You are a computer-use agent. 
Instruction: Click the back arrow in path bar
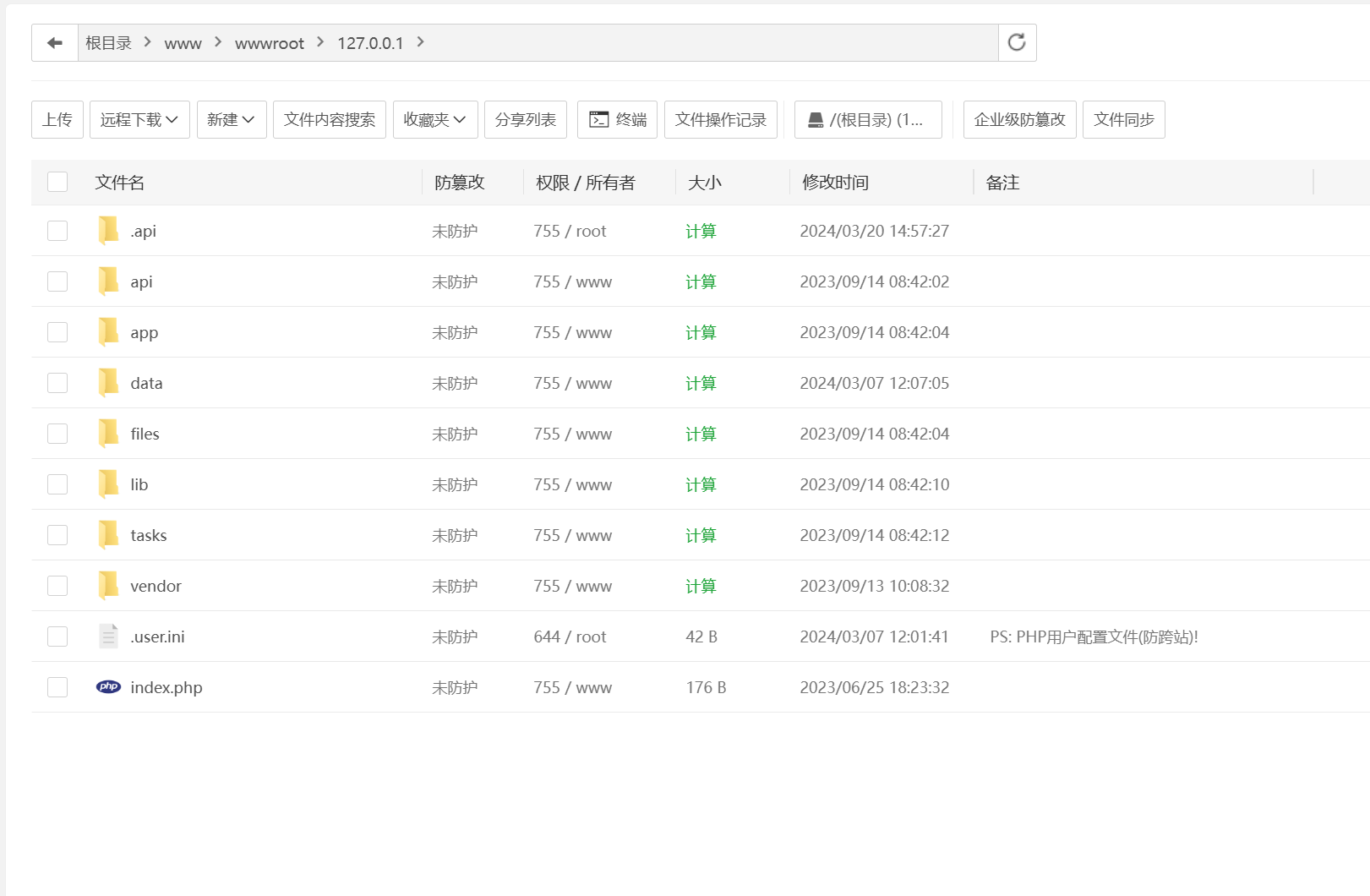coord(55,43)
